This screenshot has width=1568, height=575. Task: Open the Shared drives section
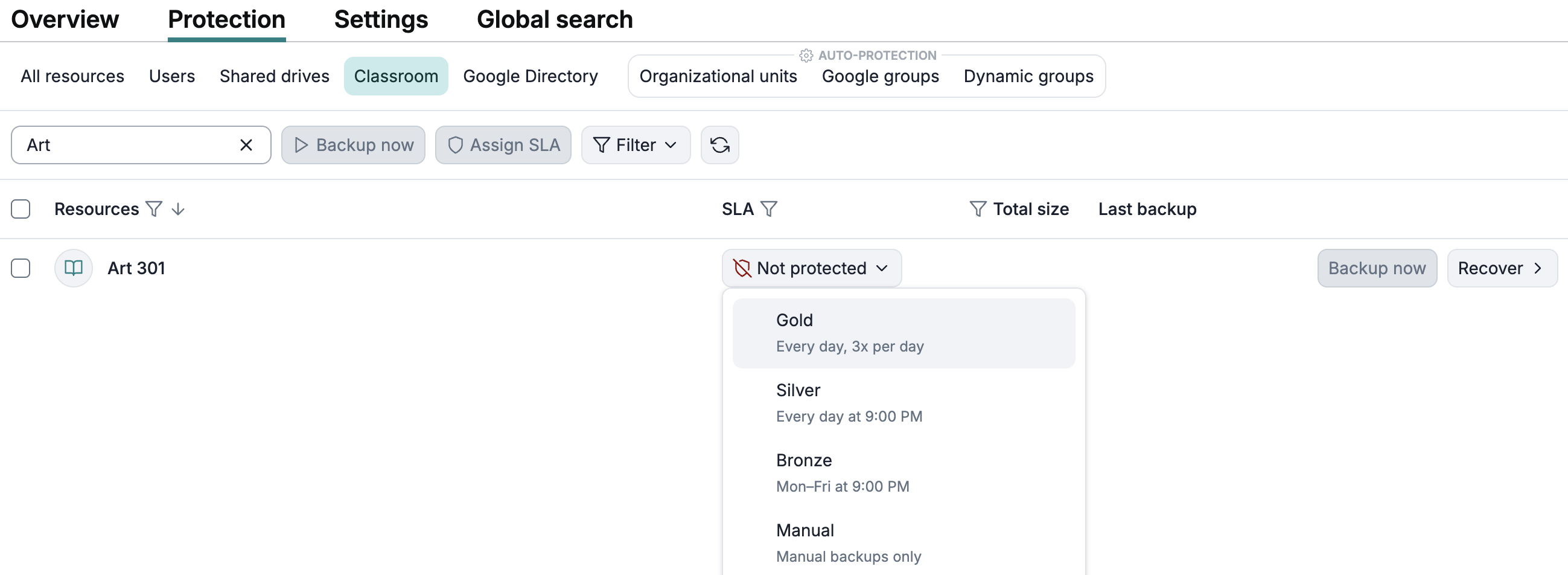(274, 76)
